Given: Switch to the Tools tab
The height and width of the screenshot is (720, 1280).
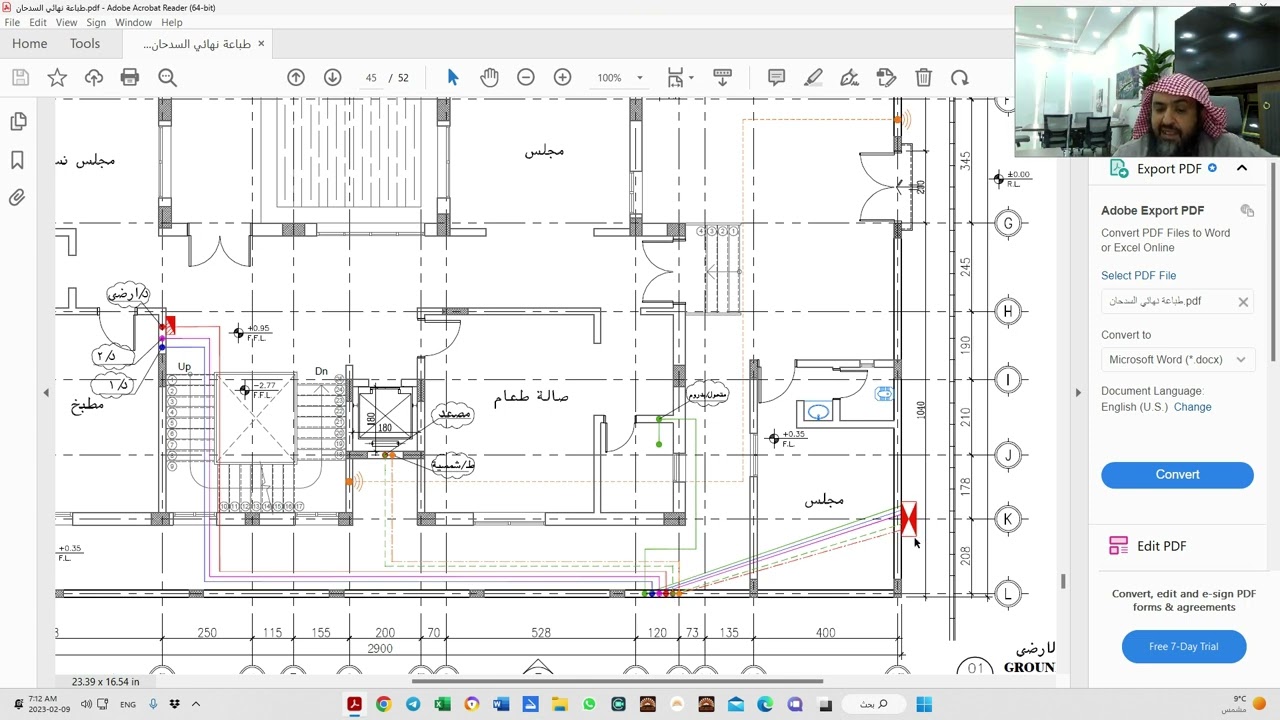Looking at the screenshot, I should click(85, 44).
